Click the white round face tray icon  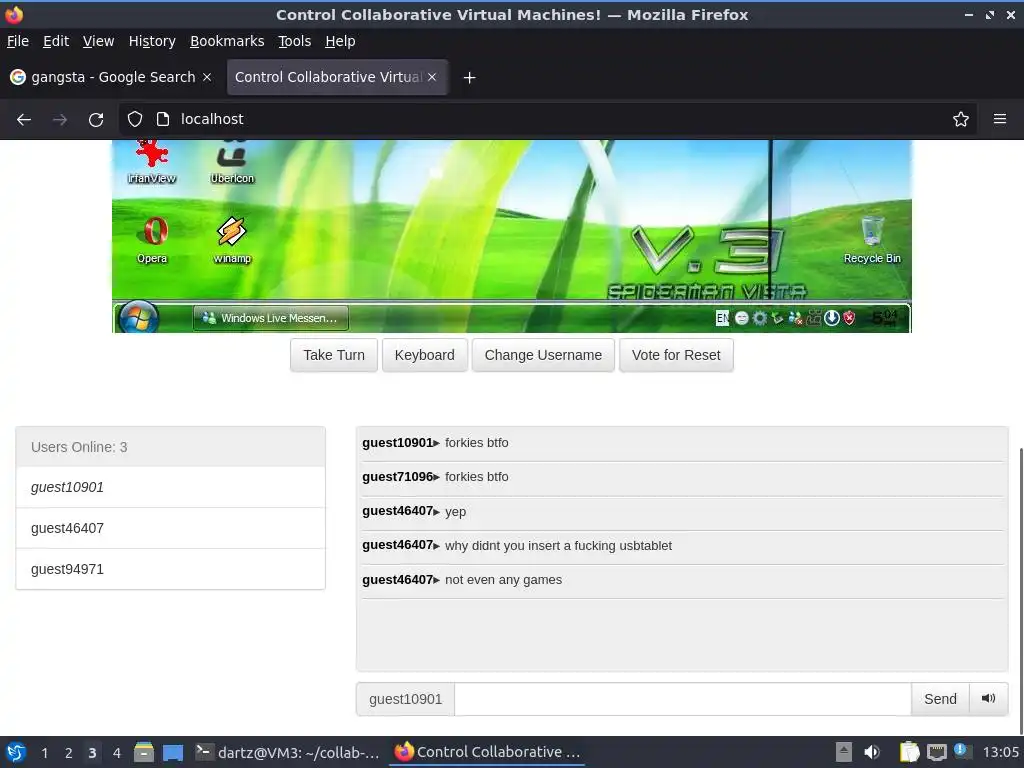coord(741,318)
